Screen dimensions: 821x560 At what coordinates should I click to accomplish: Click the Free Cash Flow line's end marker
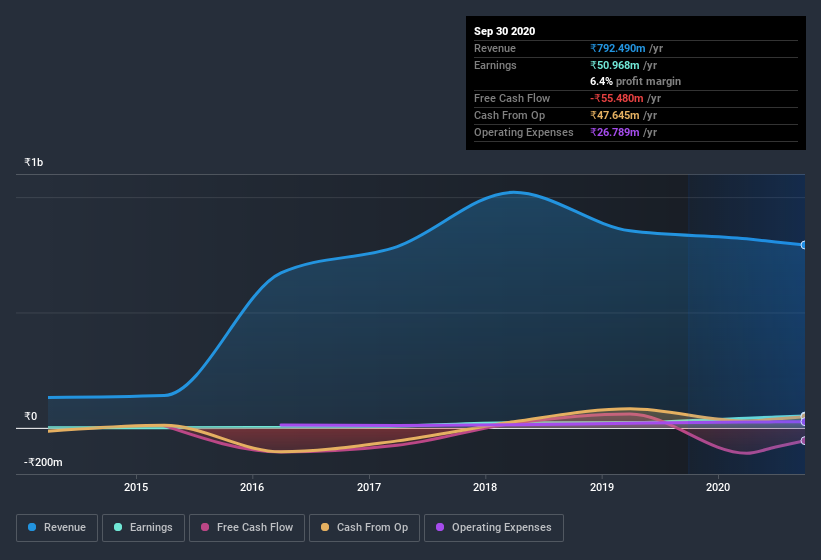pos(803,441)
